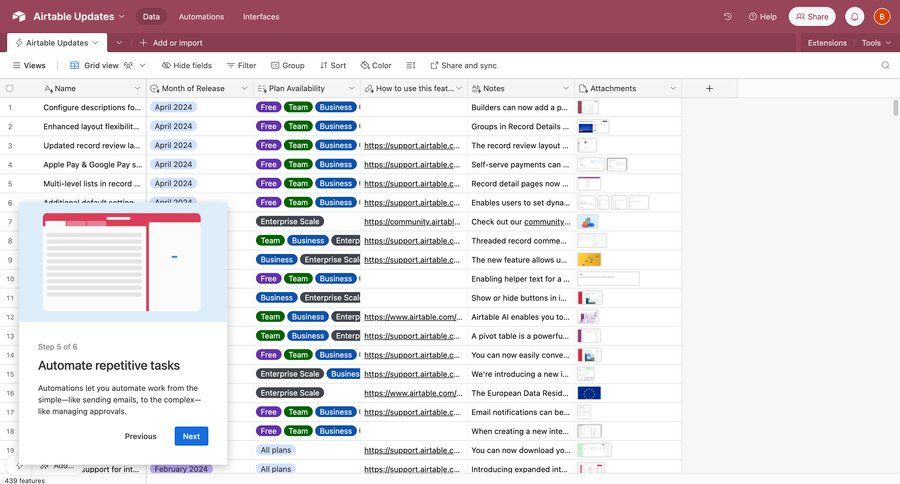Screen dimensions: 900x484
Task: Click the search magnifier icon
Action: pos(885,65)
